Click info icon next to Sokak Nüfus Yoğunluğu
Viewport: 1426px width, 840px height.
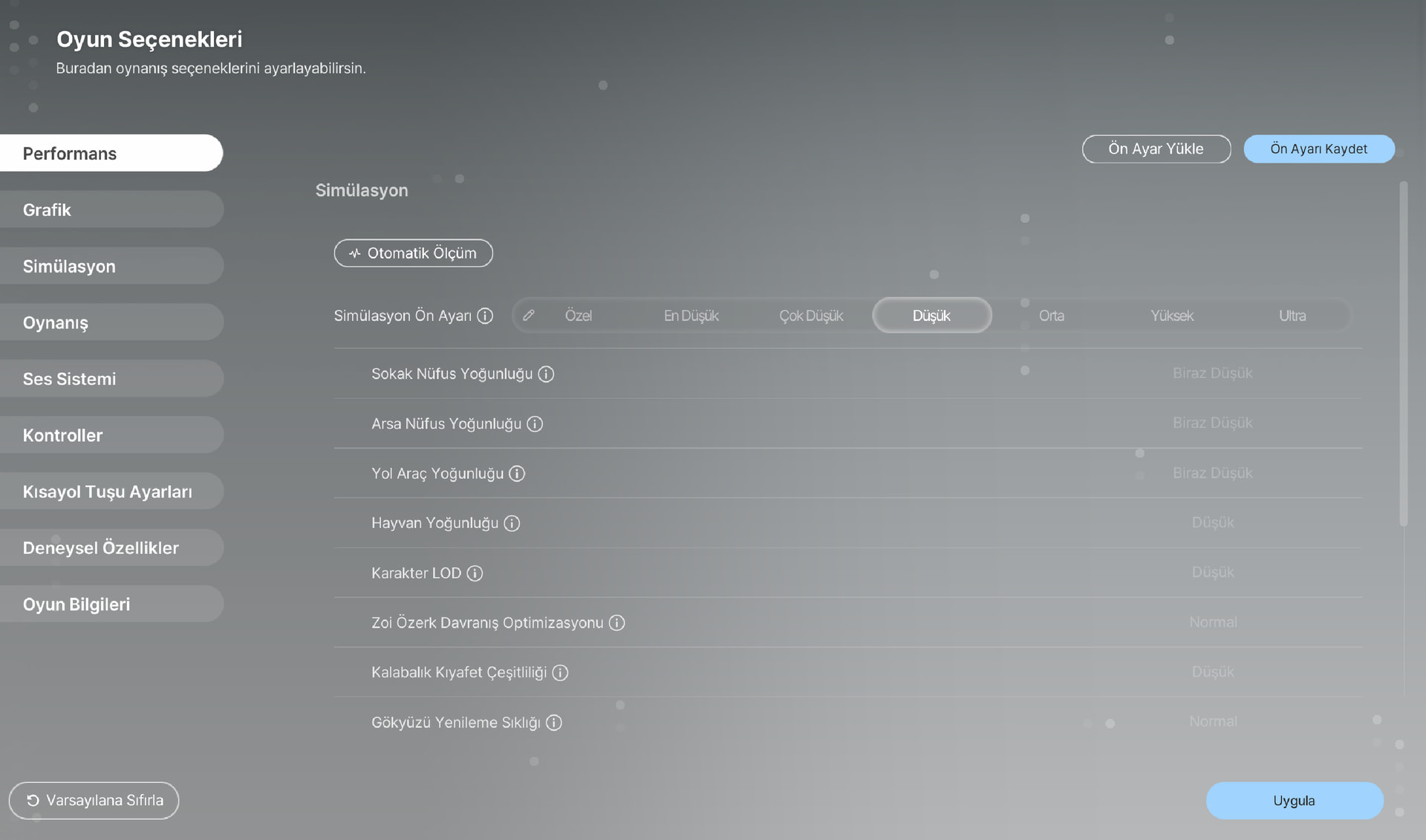pos(546,374)
